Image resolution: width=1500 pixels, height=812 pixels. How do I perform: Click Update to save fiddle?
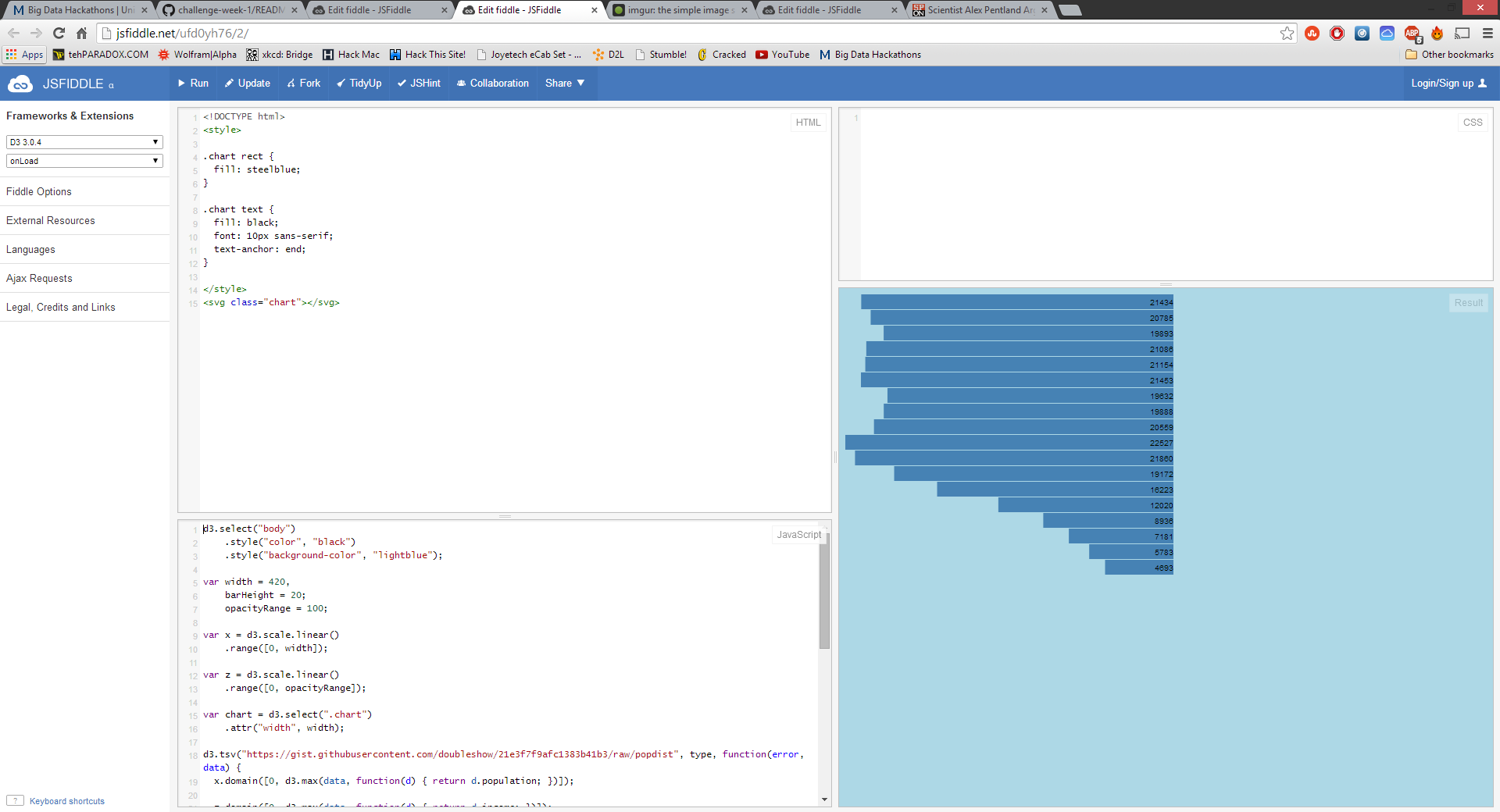click(248, 84)
